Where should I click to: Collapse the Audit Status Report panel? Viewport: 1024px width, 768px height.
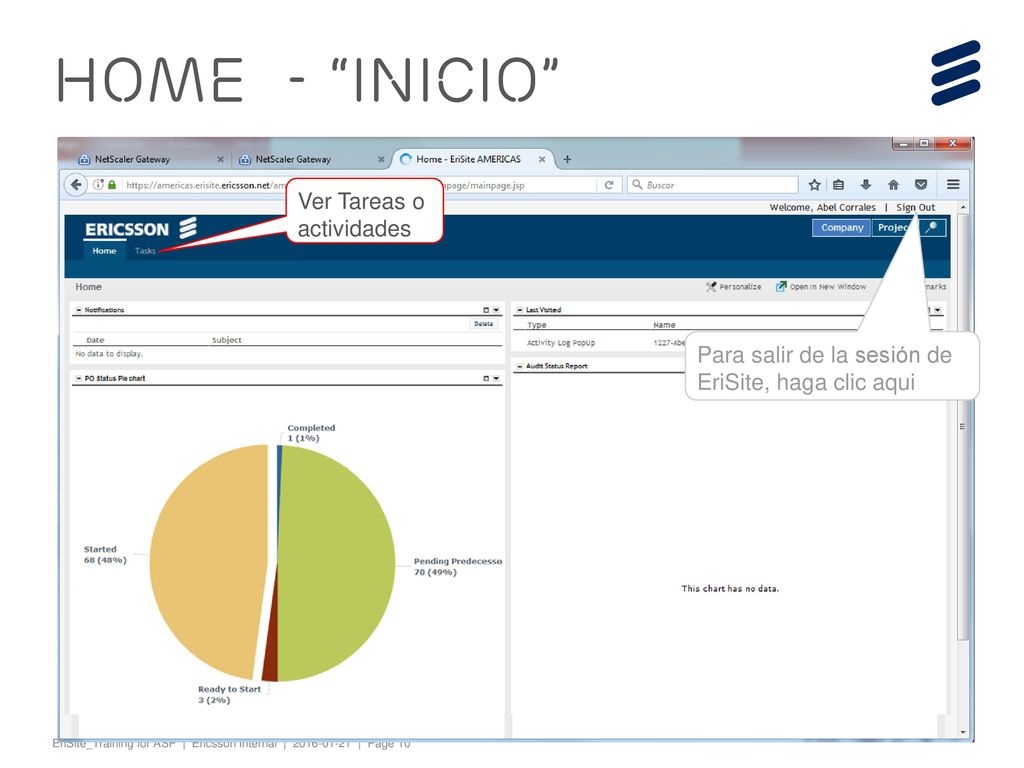(520, 366)
